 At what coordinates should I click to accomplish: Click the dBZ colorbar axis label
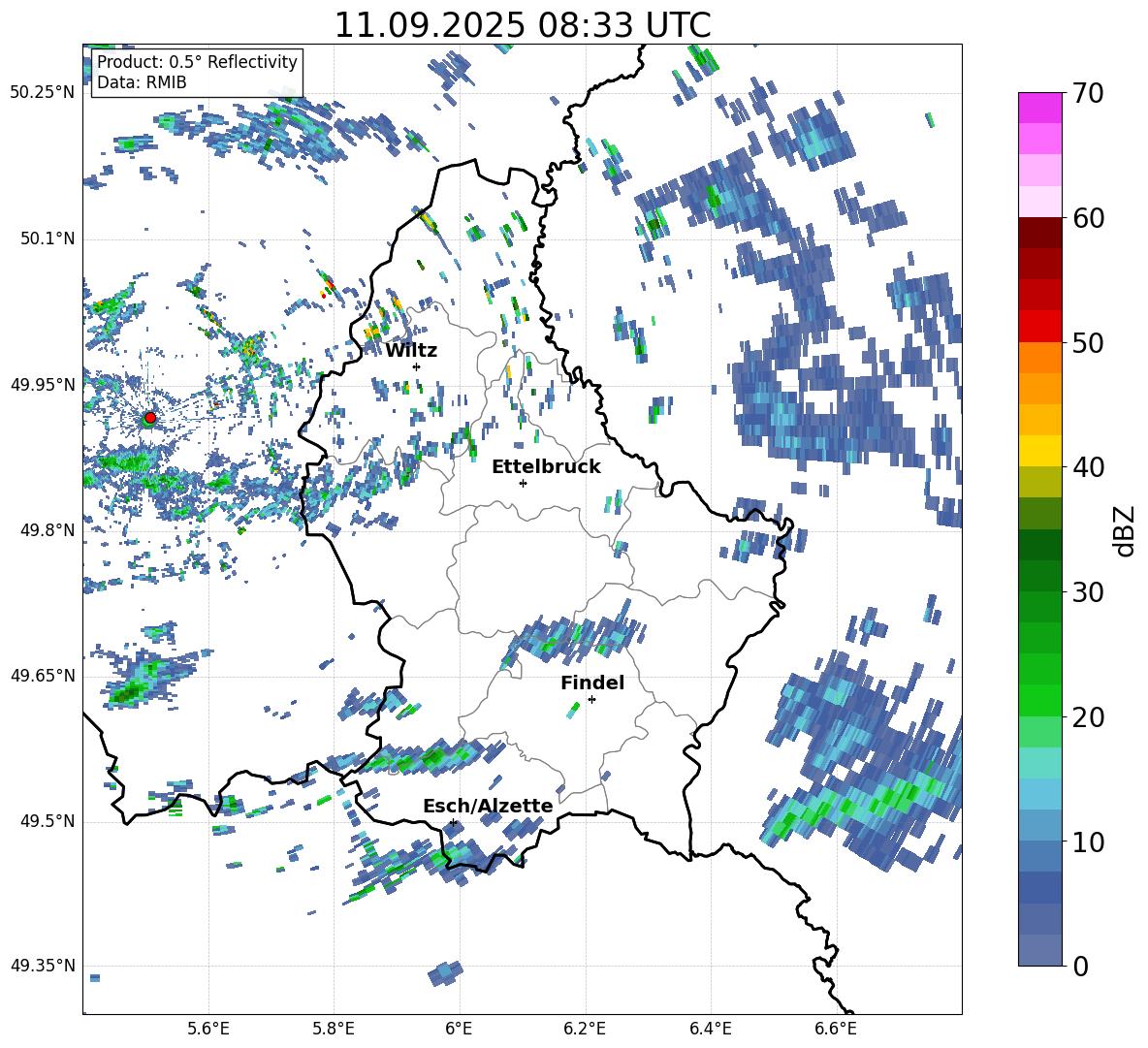pos(1126,530)
